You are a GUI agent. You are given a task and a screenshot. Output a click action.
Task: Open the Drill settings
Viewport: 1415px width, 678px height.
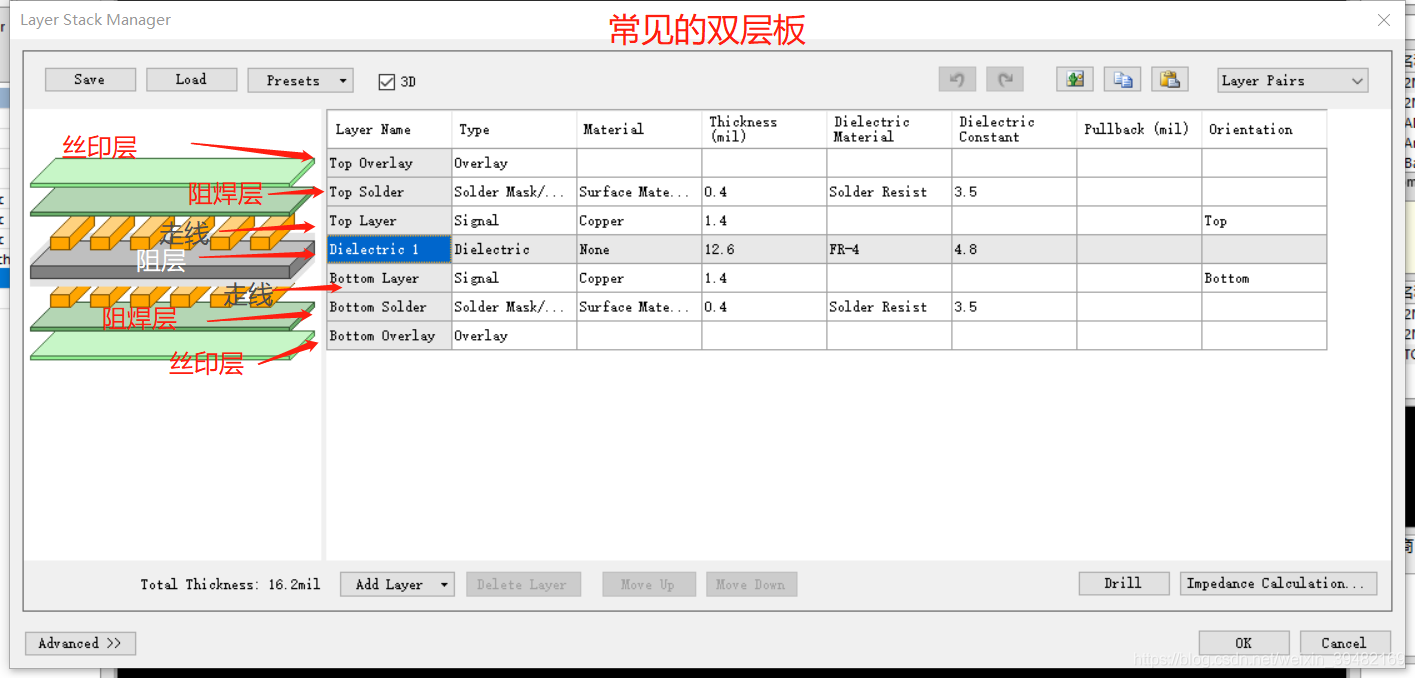pyautogui.click(x=1123, y=582)
